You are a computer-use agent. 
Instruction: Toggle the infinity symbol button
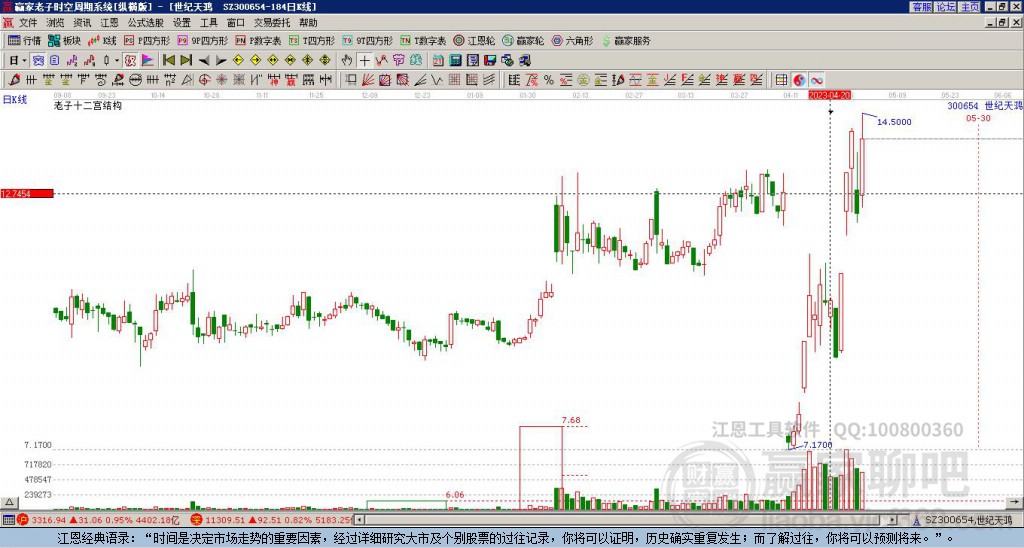pyautogui.click(x=816, y=80)
